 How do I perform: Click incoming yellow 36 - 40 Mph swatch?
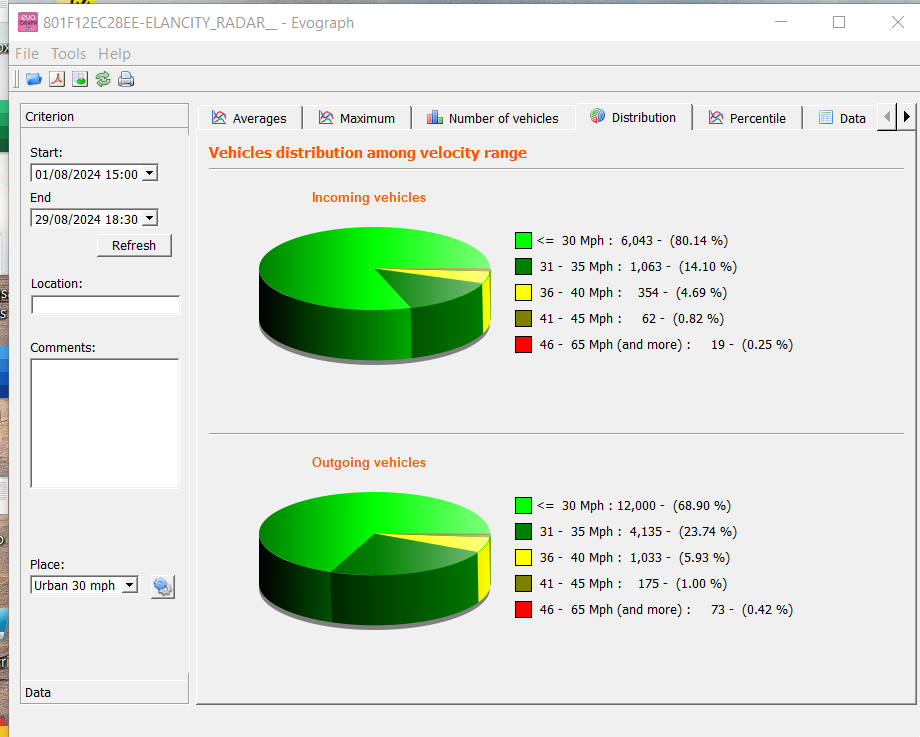coord(523,292)
